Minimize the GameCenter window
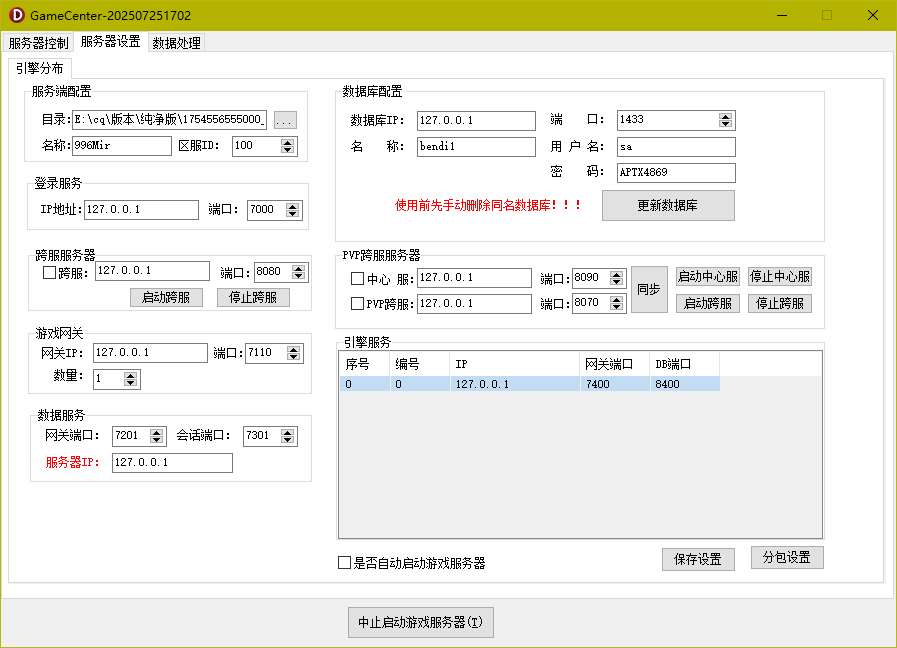Image resolution: width=897 pixels, height=648 pixels. (782, 15)
